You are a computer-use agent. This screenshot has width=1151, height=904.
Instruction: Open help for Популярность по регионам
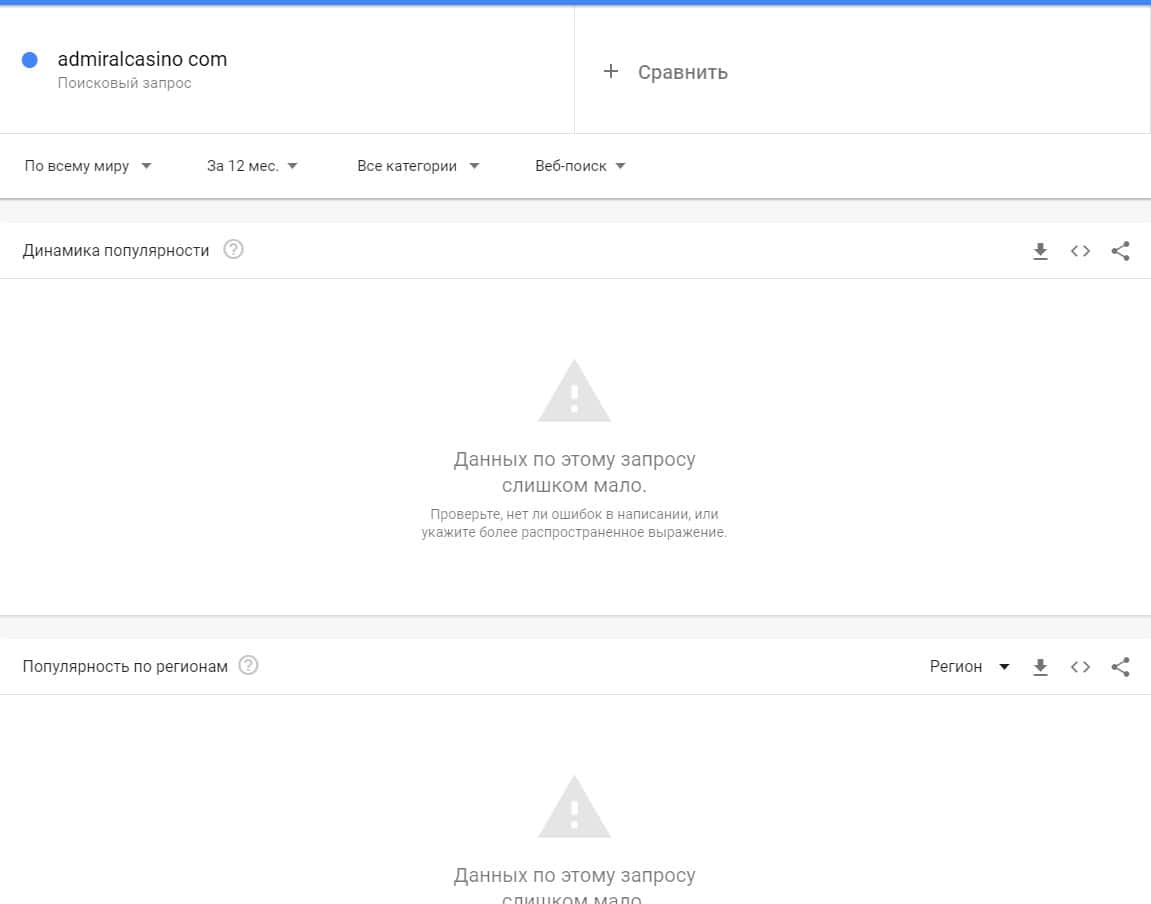click(x=249, y=666)
